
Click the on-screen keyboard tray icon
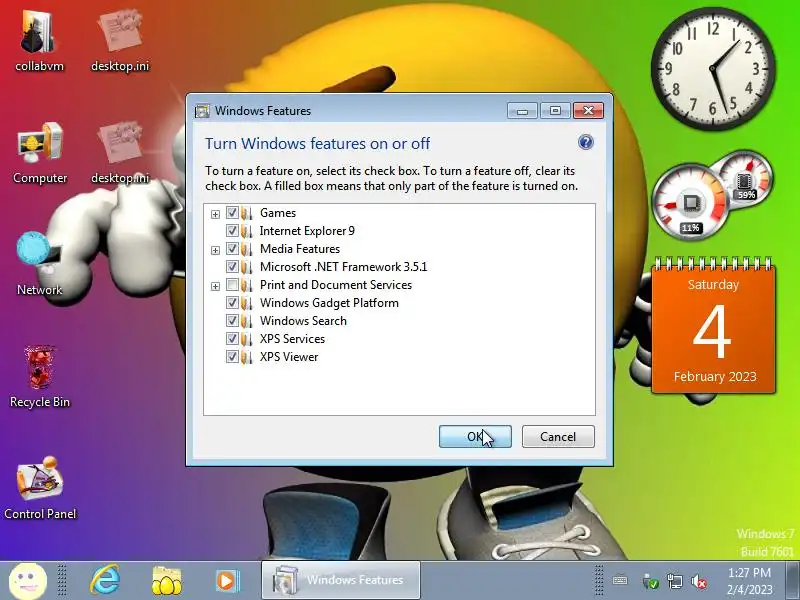click(620, 581)
